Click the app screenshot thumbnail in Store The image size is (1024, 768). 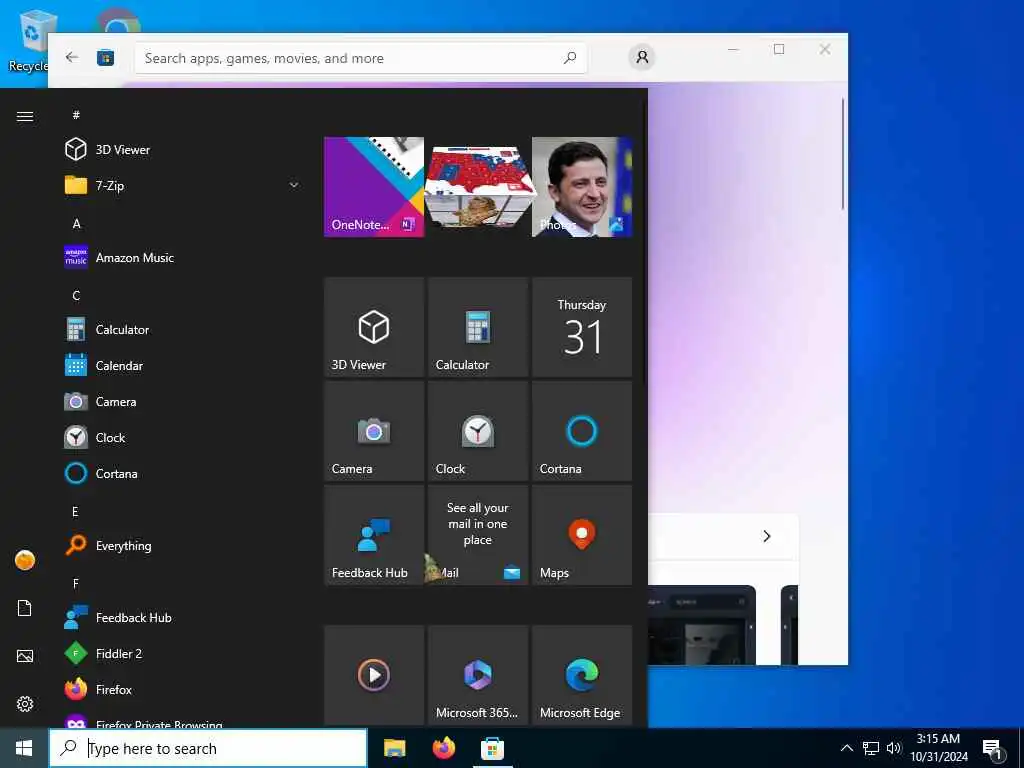pos(701,625)
